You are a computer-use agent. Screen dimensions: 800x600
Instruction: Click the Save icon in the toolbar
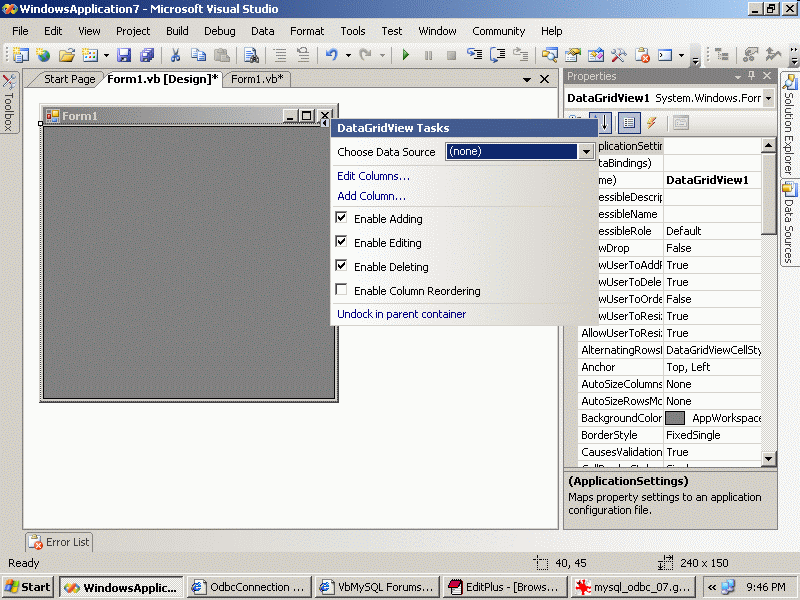tap(124, 56)
